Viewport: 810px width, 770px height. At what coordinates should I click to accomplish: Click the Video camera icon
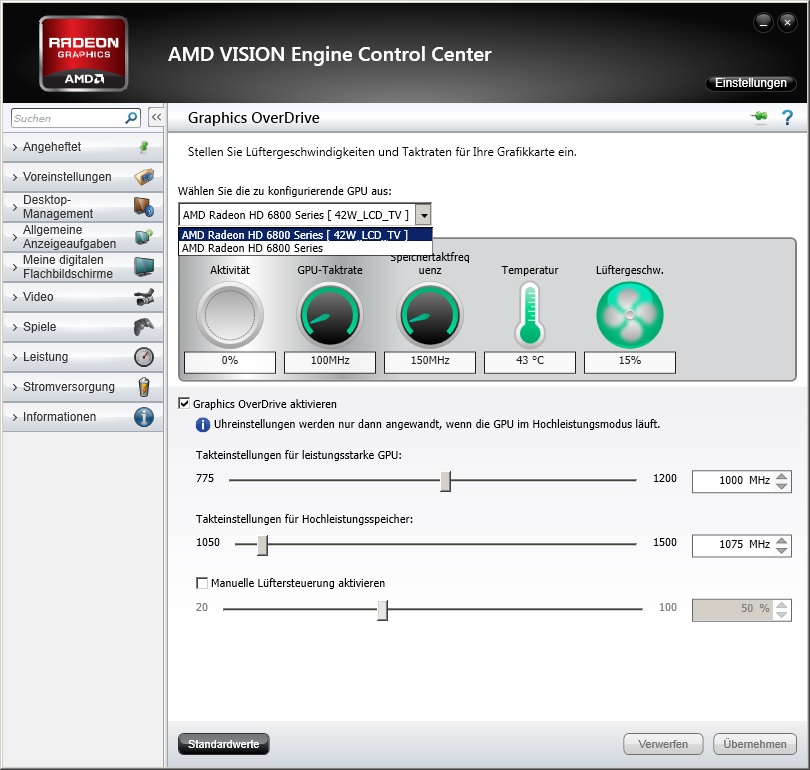[144, 297]
